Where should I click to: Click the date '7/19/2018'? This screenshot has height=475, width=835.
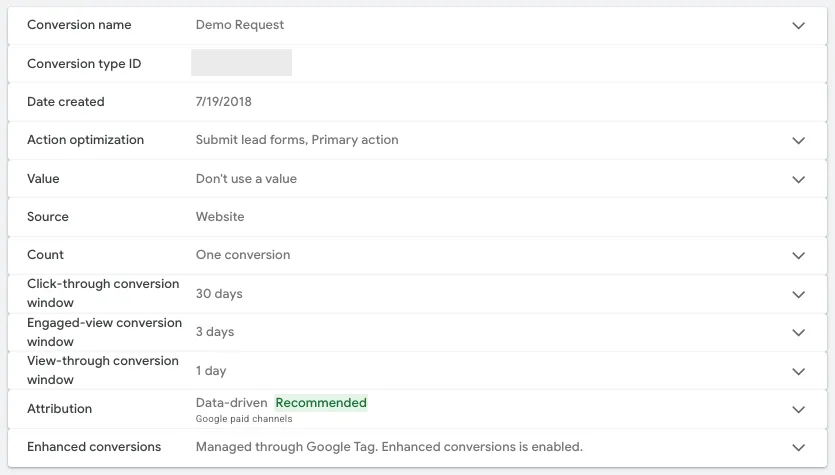tap(224, 102)
